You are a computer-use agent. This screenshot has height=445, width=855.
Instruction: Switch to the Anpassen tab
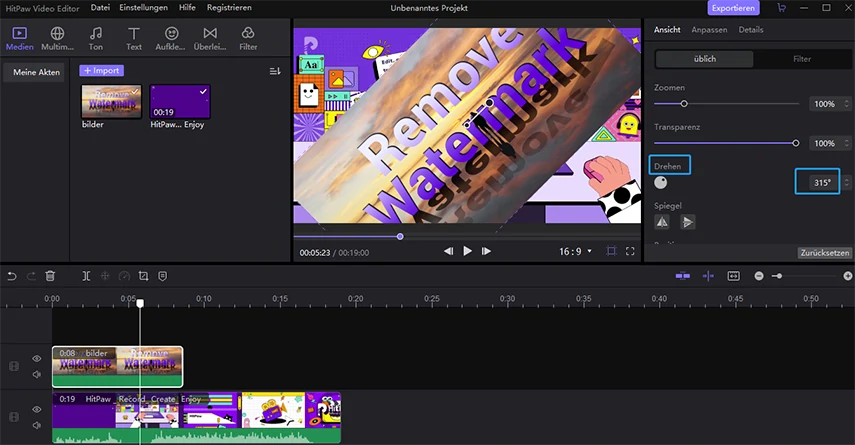point(709,29)
